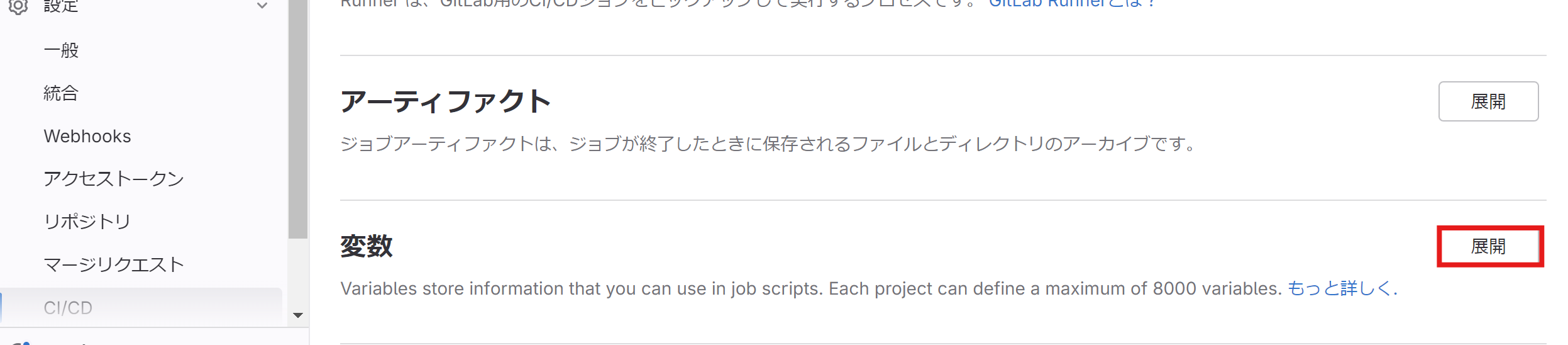Image resolution: width=1568 pixels, height=345 pixels.
Task: Select Webhooks in the sidebar
Action: [x=87, y=136]
